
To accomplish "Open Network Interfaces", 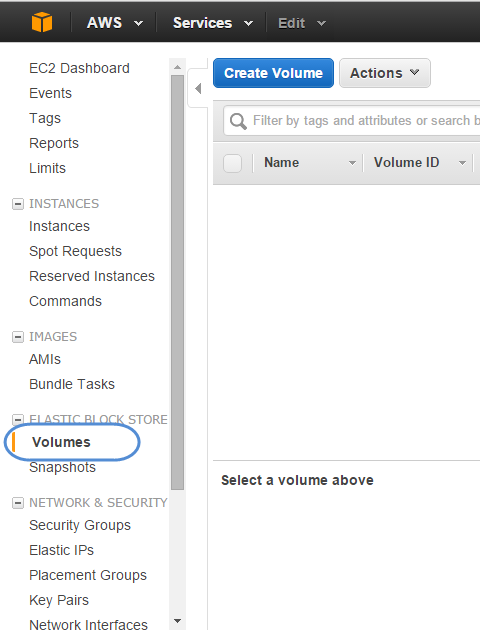I will coord(89,625).
